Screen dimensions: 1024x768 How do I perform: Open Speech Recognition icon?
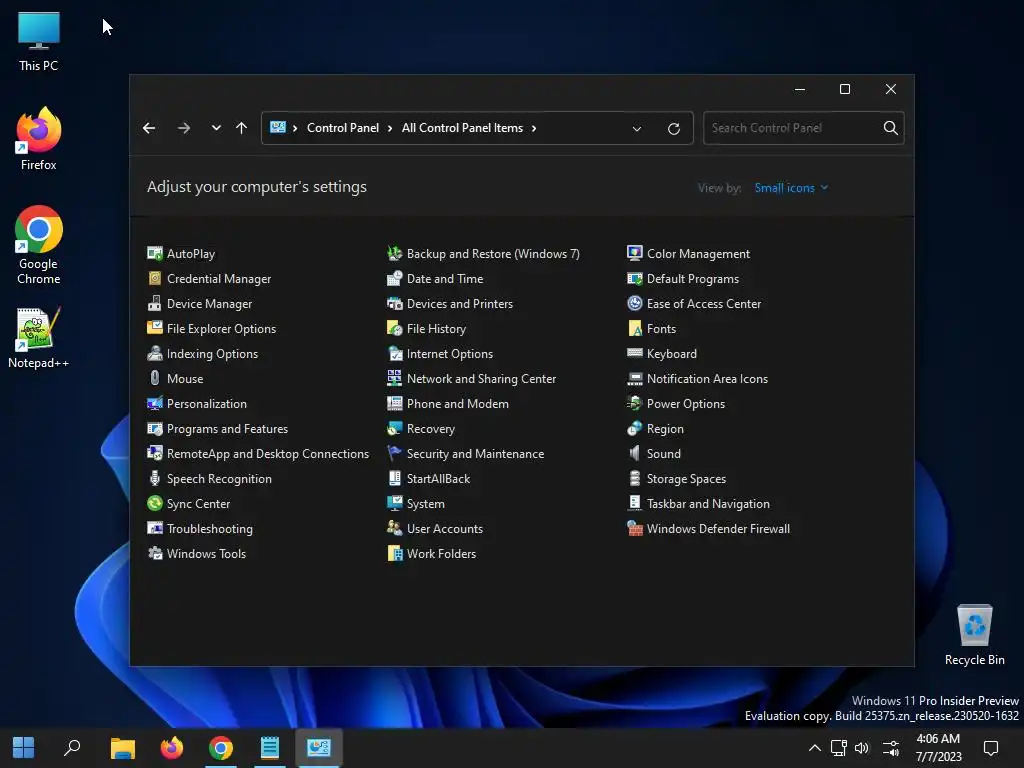coord(155,479)
